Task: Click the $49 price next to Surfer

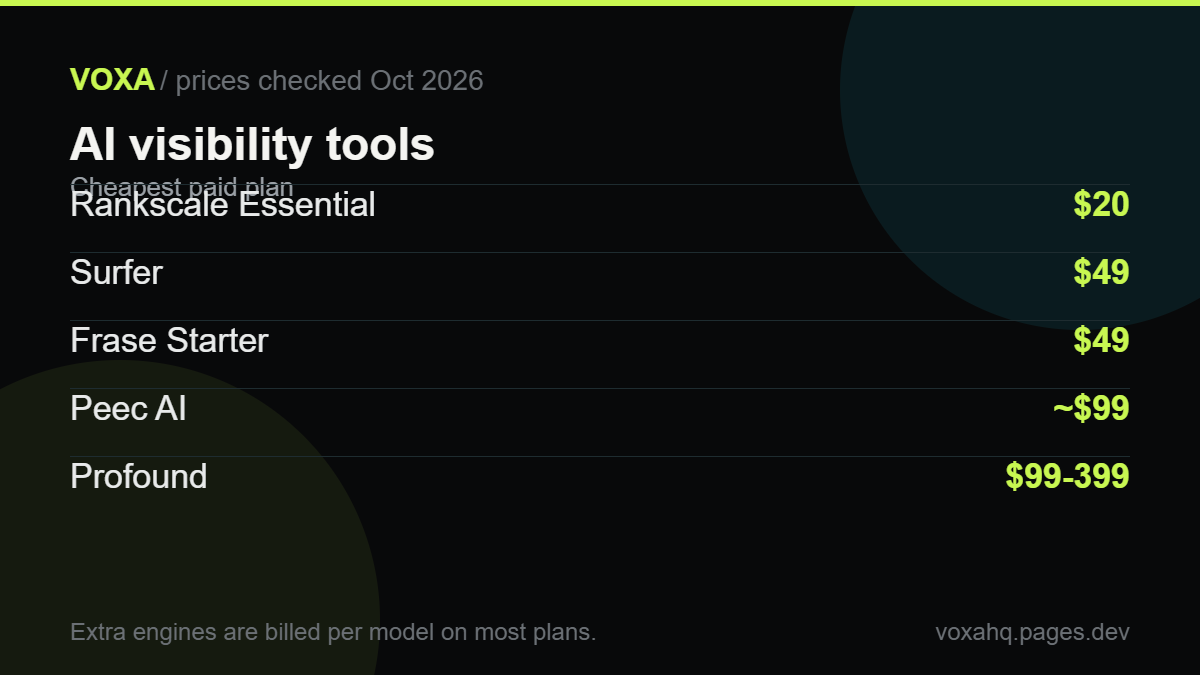Action: [1101, 272]
